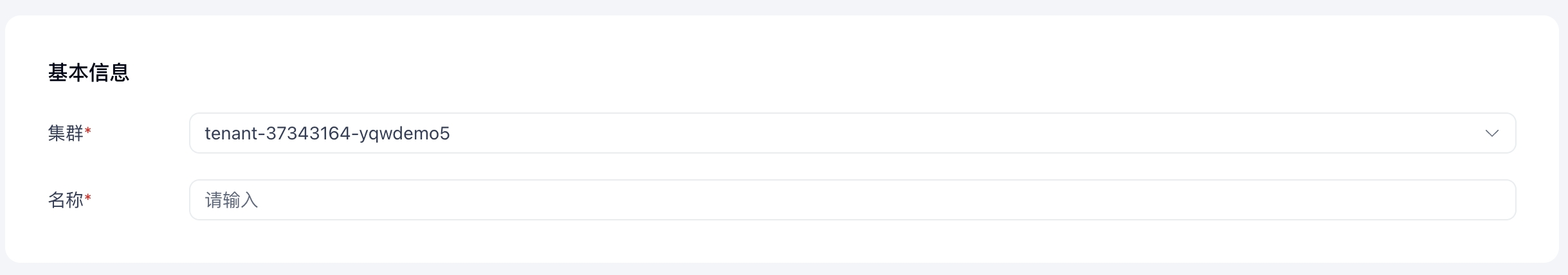The height and width of the screenshot is (275, 1568).
Task: Click the 基本 characters in the card title
Action: (x=68, y=73)
